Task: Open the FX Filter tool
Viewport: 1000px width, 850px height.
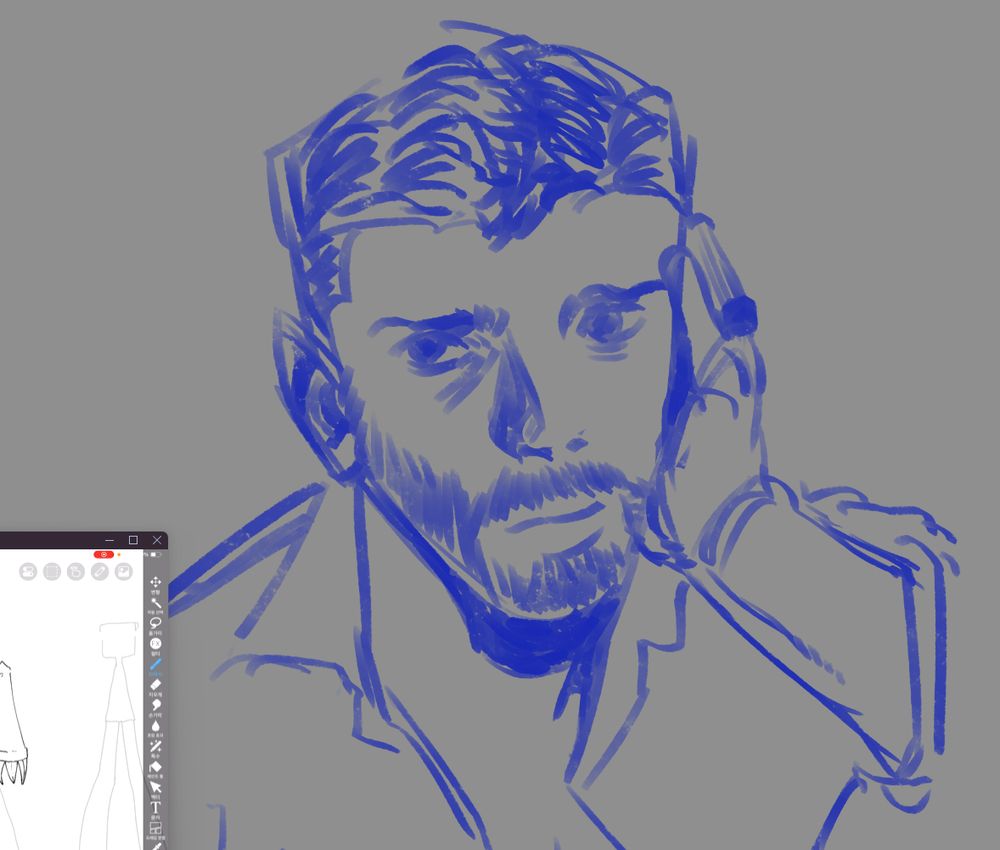Action: pos(155,643)
